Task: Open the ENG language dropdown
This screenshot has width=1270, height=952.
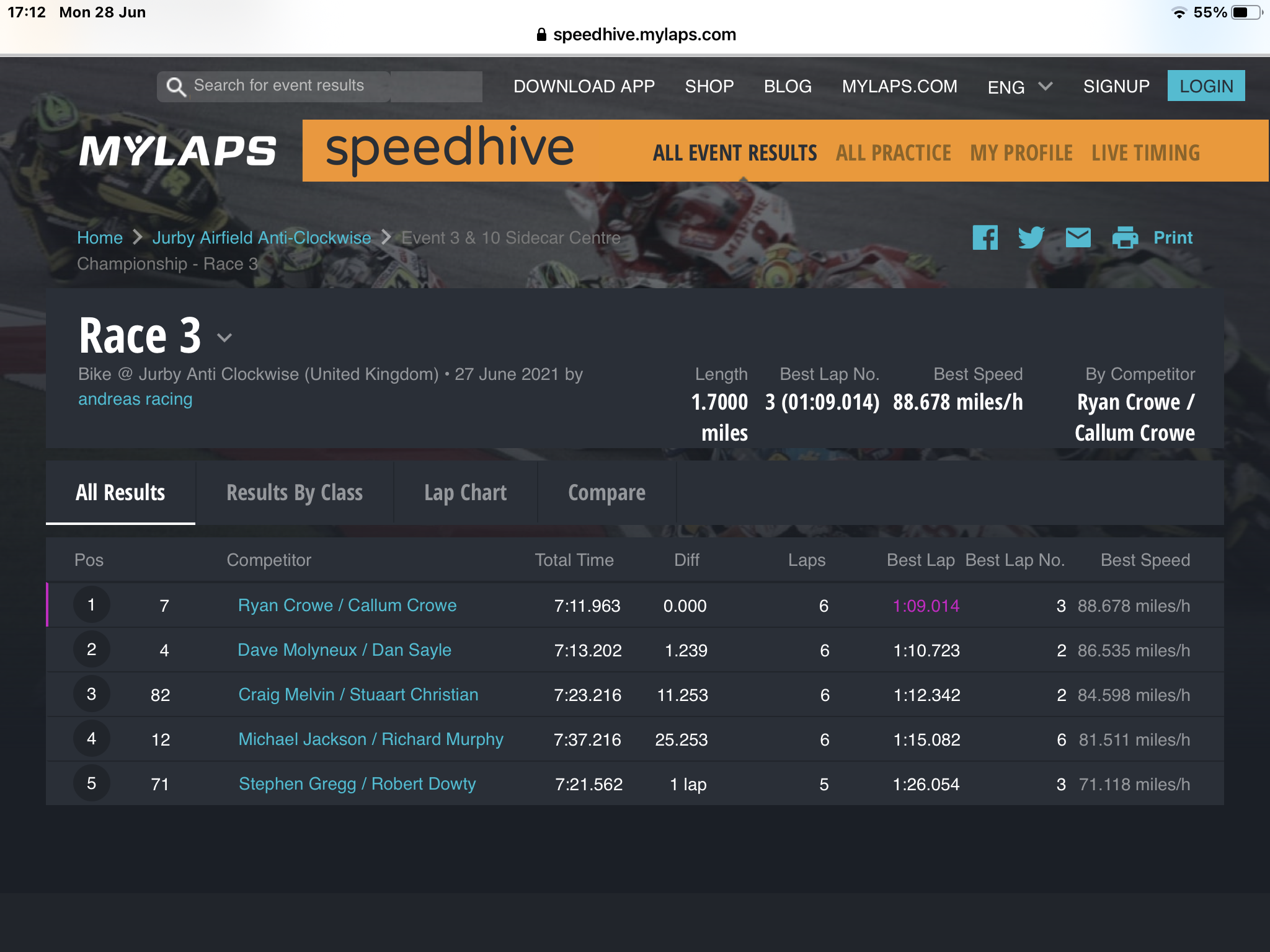Action: 1019,87
